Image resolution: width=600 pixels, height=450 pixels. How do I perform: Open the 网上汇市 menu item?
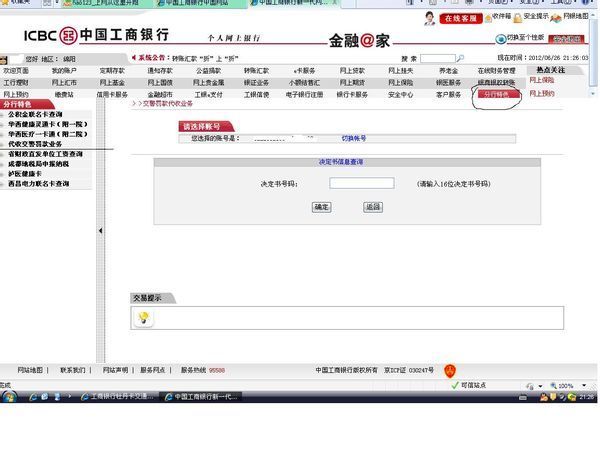pyautogui.click(x=64, y=83)
